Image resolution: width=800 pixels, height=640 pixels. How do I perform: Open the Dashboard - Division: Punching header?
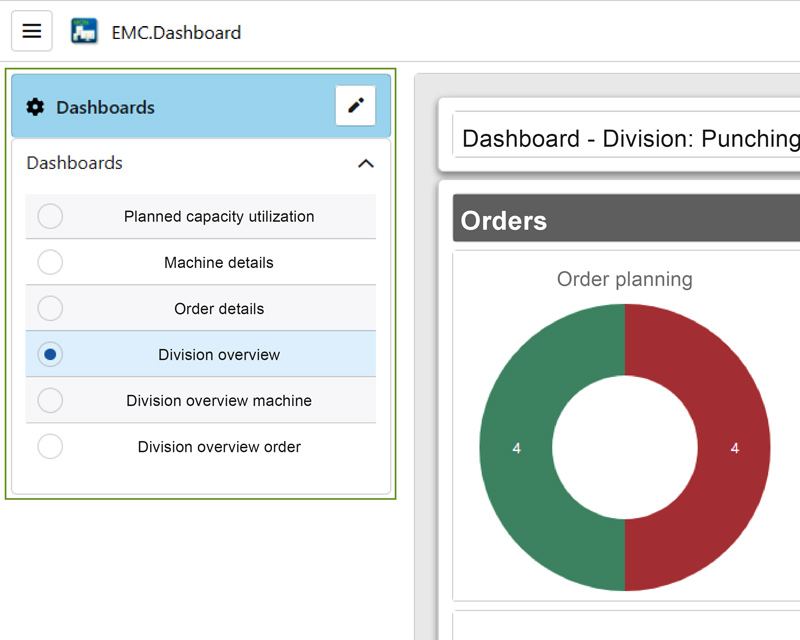pos(628,138)
